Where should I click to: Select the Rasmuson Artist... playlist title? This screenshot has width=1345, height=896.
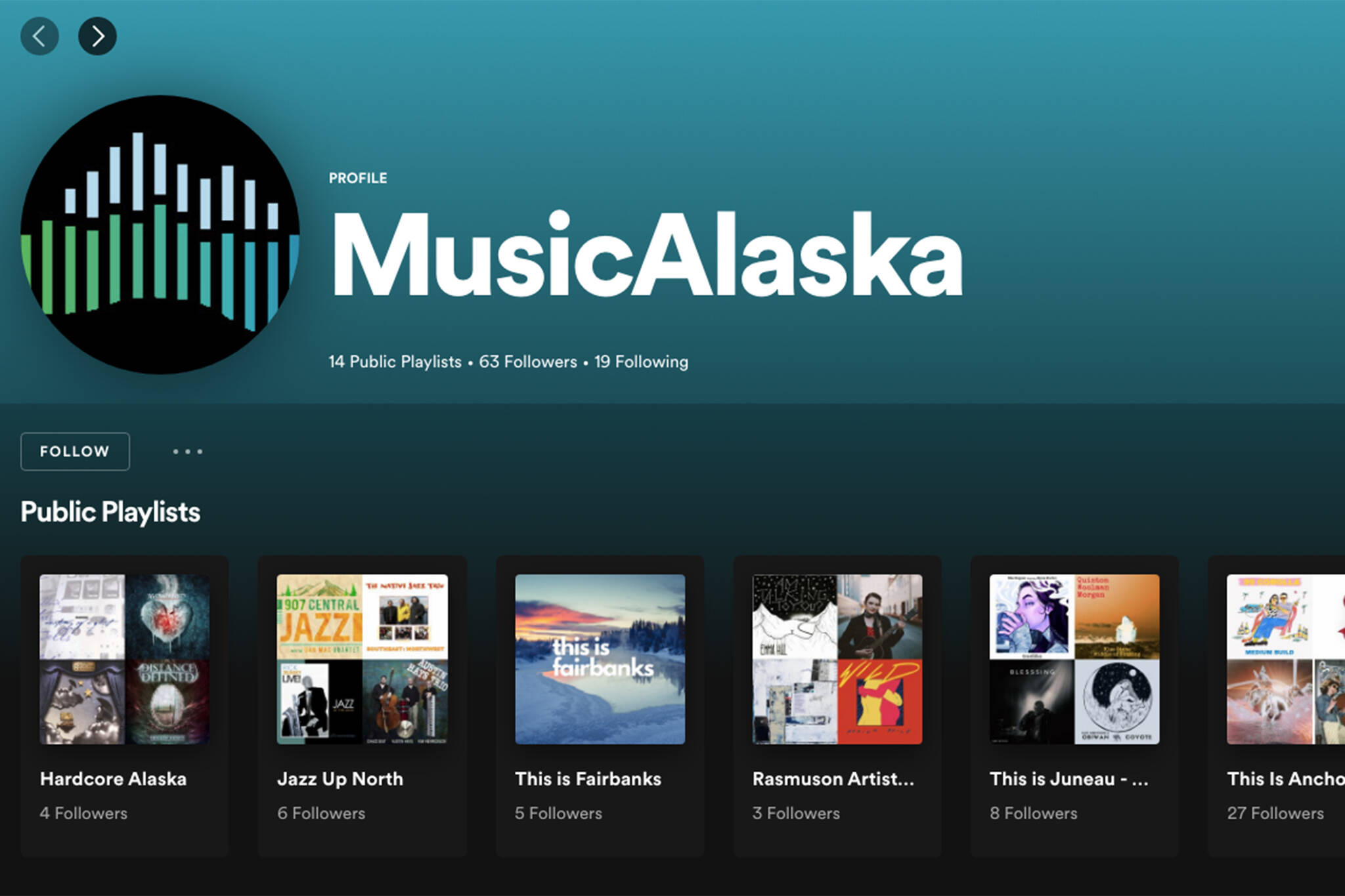(x=833, y=779)
